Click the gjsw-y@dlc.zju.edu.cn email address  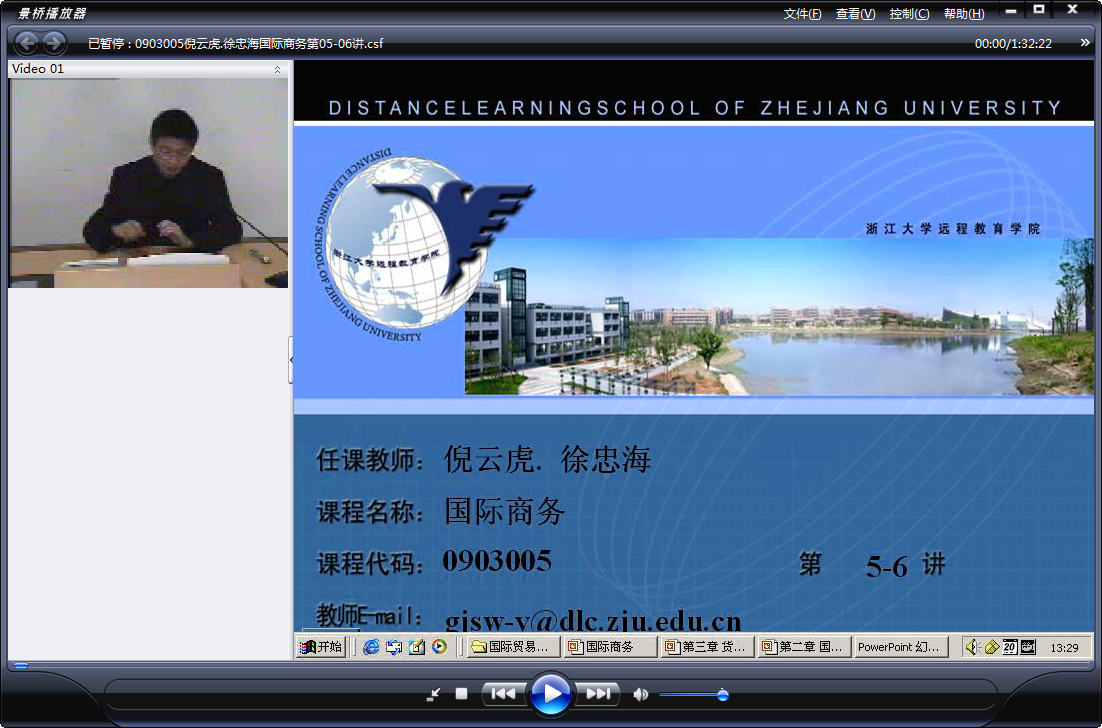coord(593,621)
